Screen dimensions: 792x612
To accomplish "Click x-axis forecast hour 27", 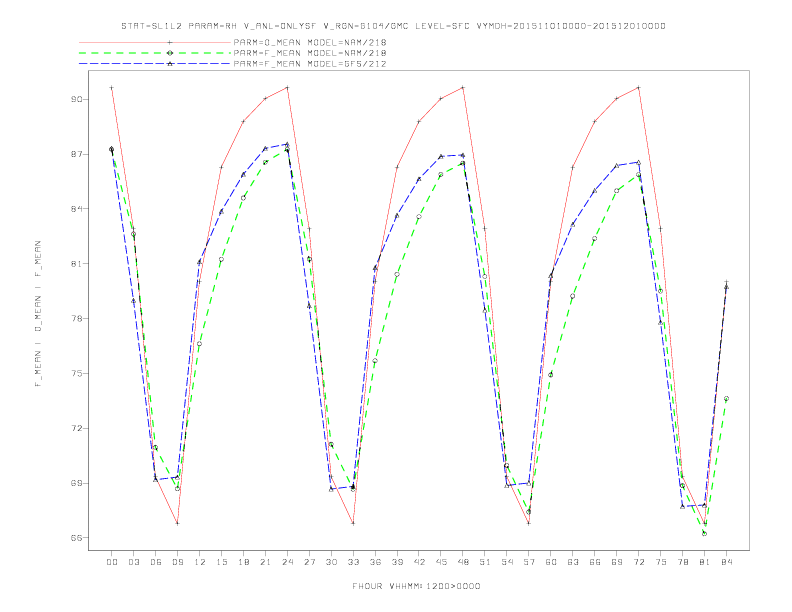I will click(309, 562).
